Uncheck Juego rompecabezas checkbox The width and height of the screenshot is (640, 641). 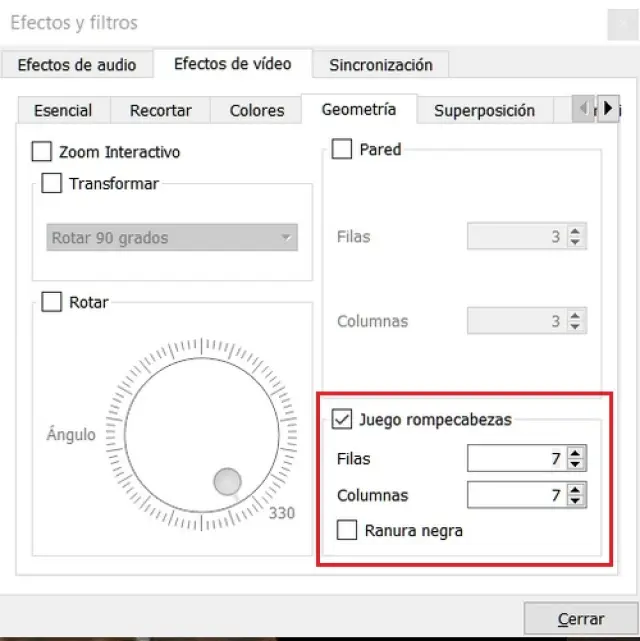click(x=342, y=420)
